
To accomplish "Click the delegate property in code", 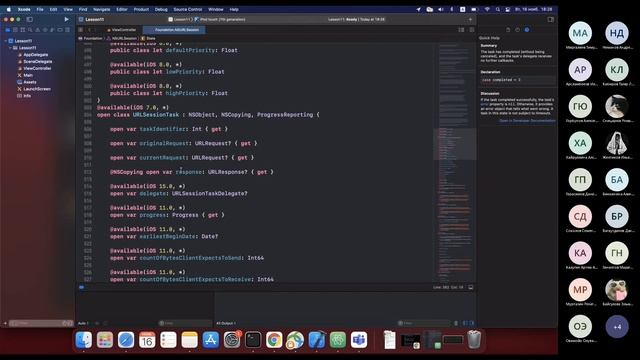I will (153, 193).
